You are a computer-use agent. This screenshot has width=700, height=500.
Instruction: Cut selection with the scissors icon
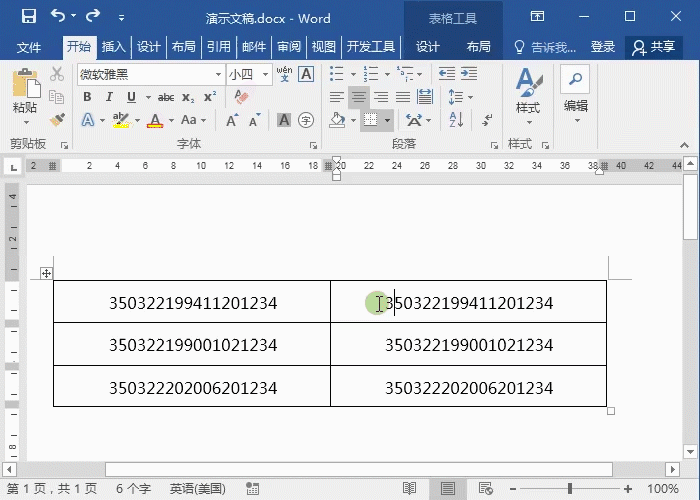coord(57,74)
